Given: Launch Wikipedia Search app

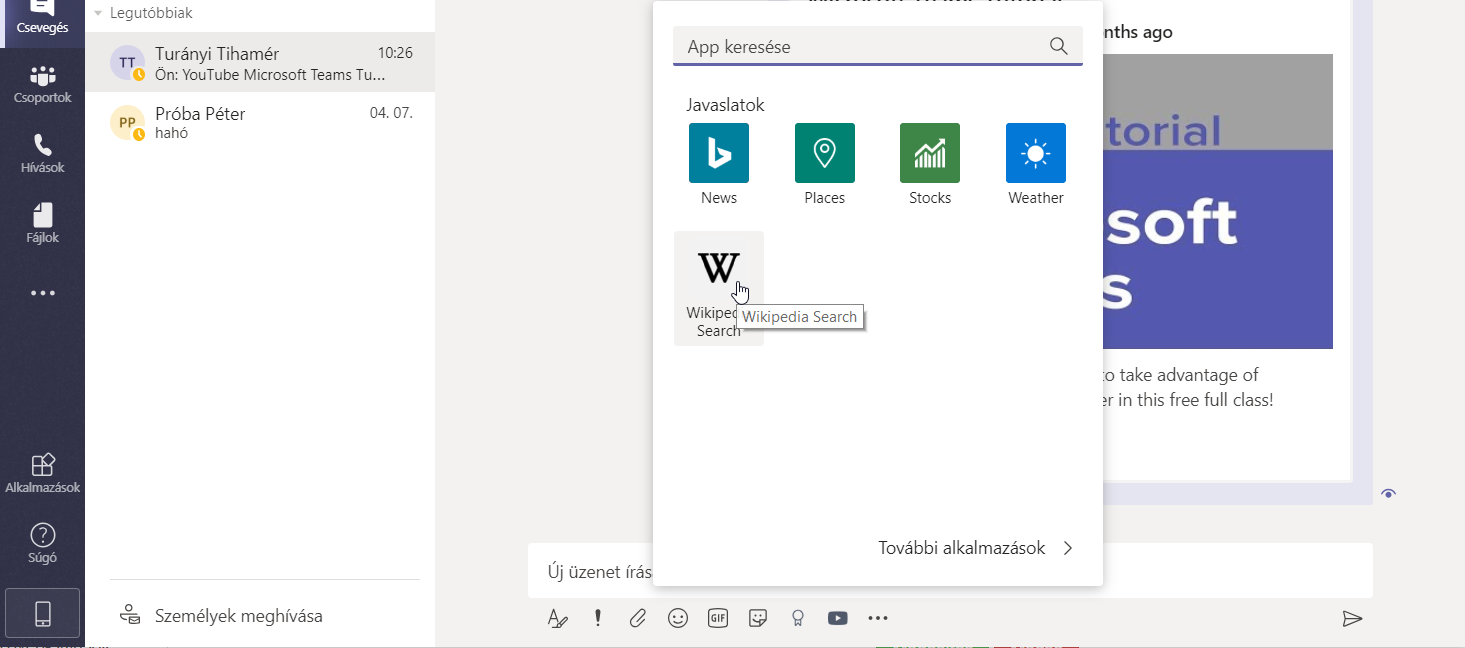Looking at the screenshot, I should coord(718,270).
